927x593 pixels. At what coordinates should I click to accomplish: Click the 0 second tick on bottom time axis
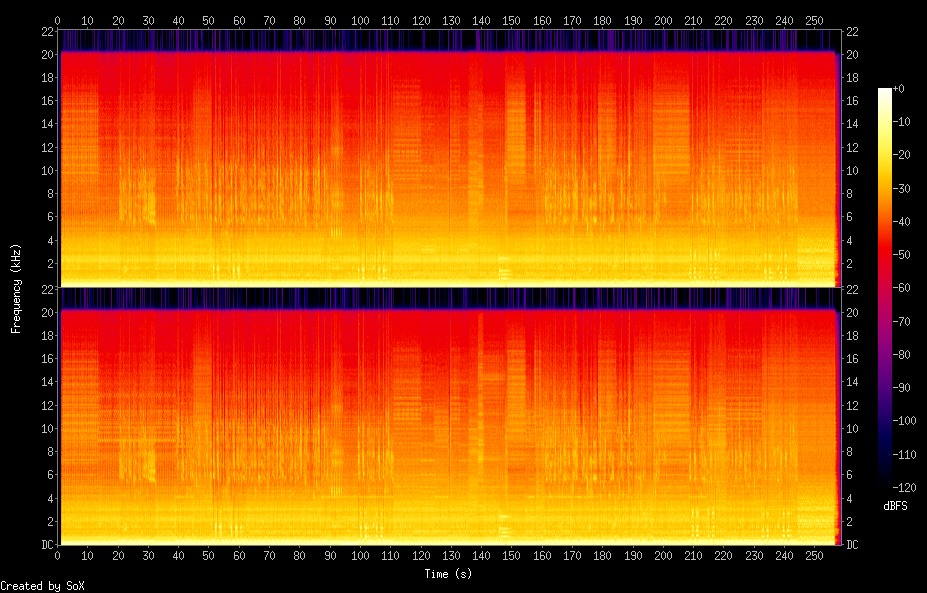tap(58, 556)
